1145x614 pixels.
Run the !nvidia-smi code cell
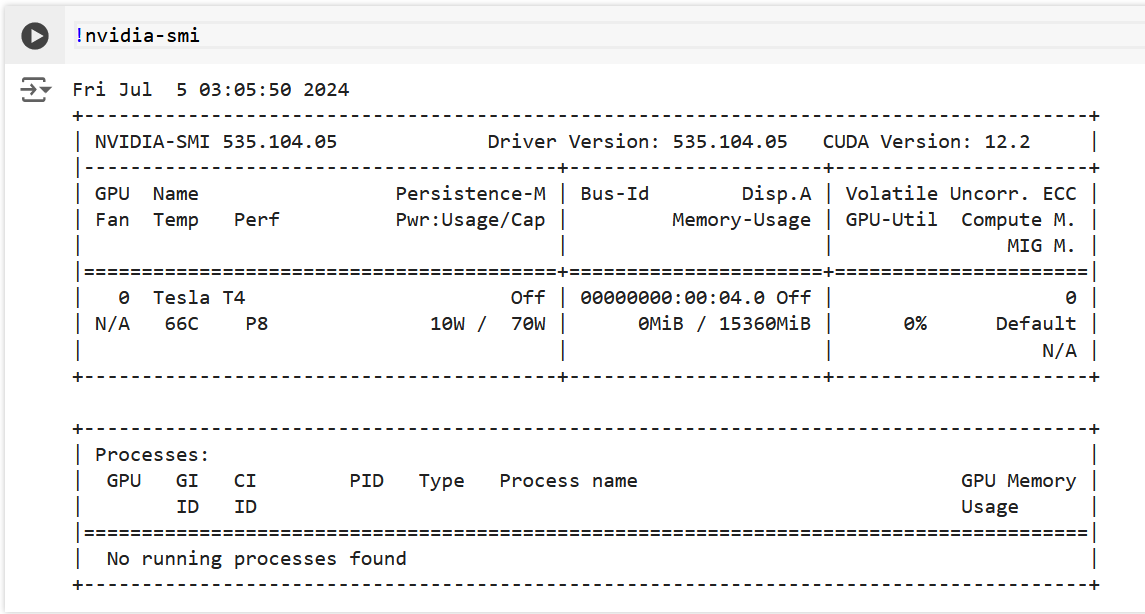click(35, 34)
